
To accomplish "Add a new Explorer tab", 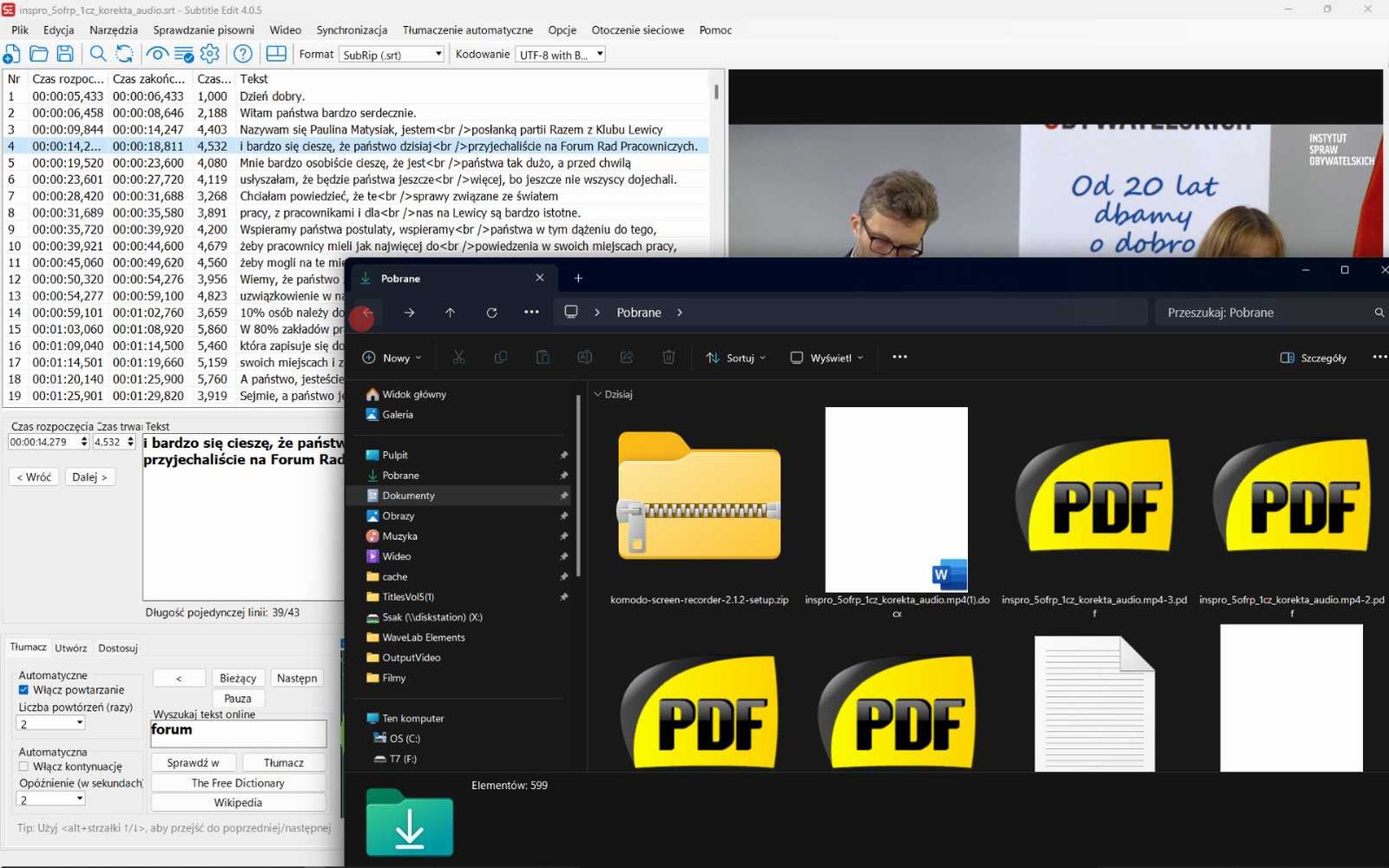I will click(578, 278).
